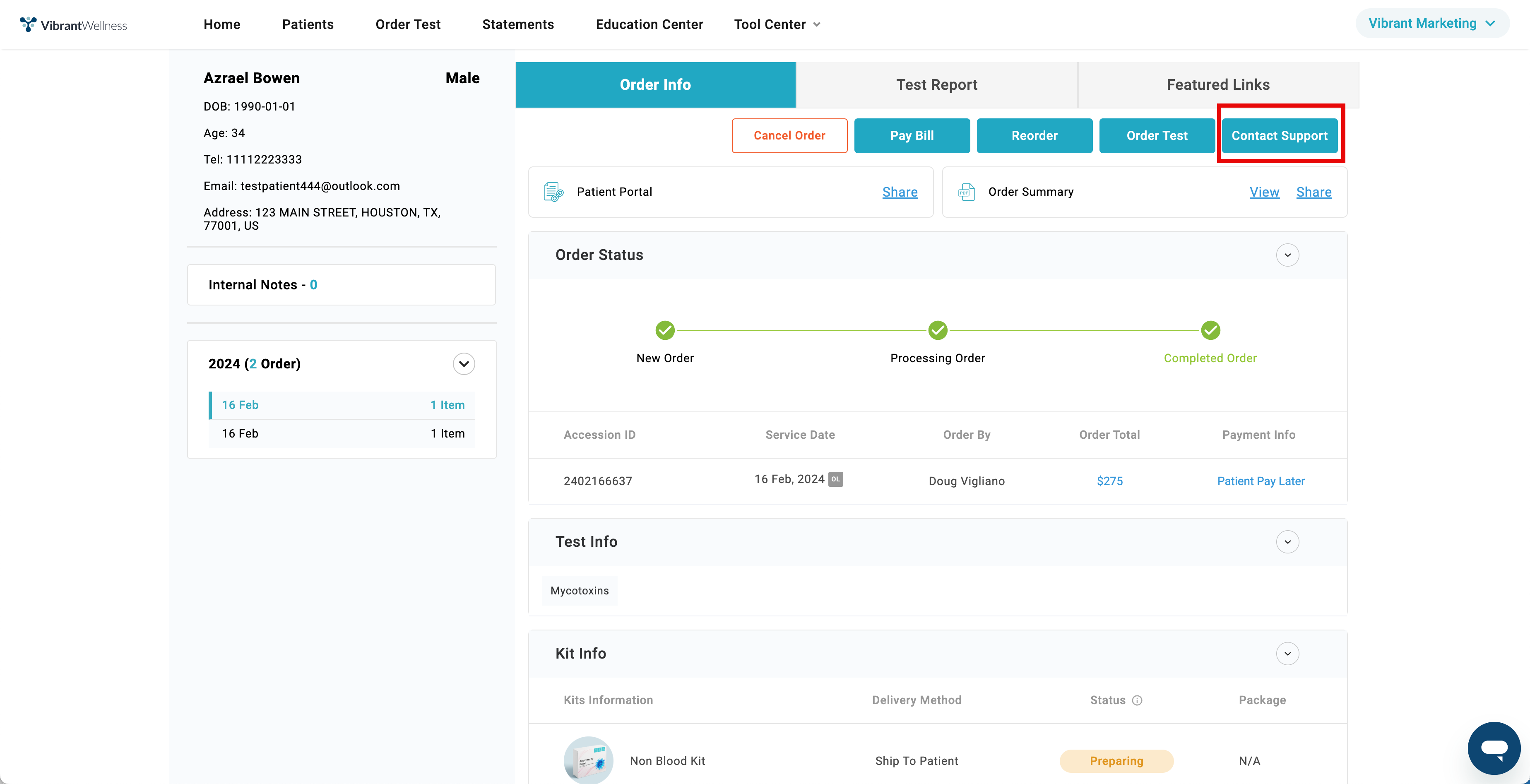Viewport: 1530px width, 784px height.
Task: Open the Internal Notes - 0 panel
Action: [x=342, y=284]
